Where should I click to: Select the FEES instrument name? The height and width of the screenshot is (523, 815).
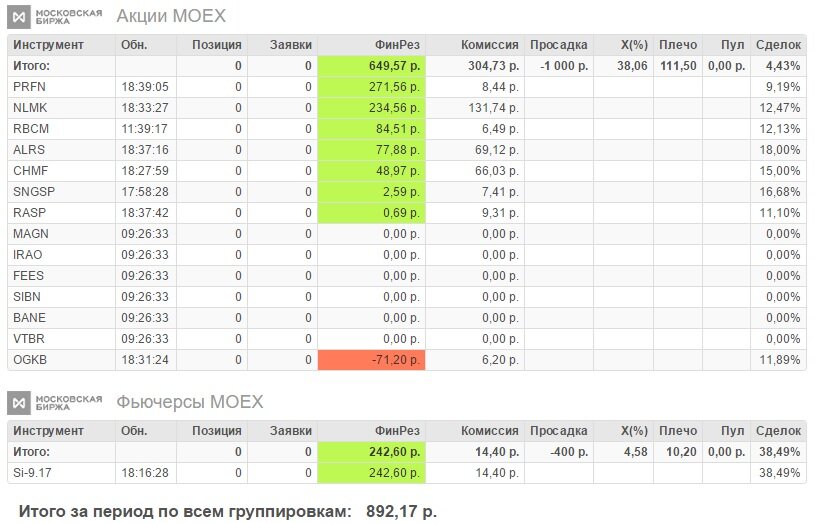tap(29, 276)
